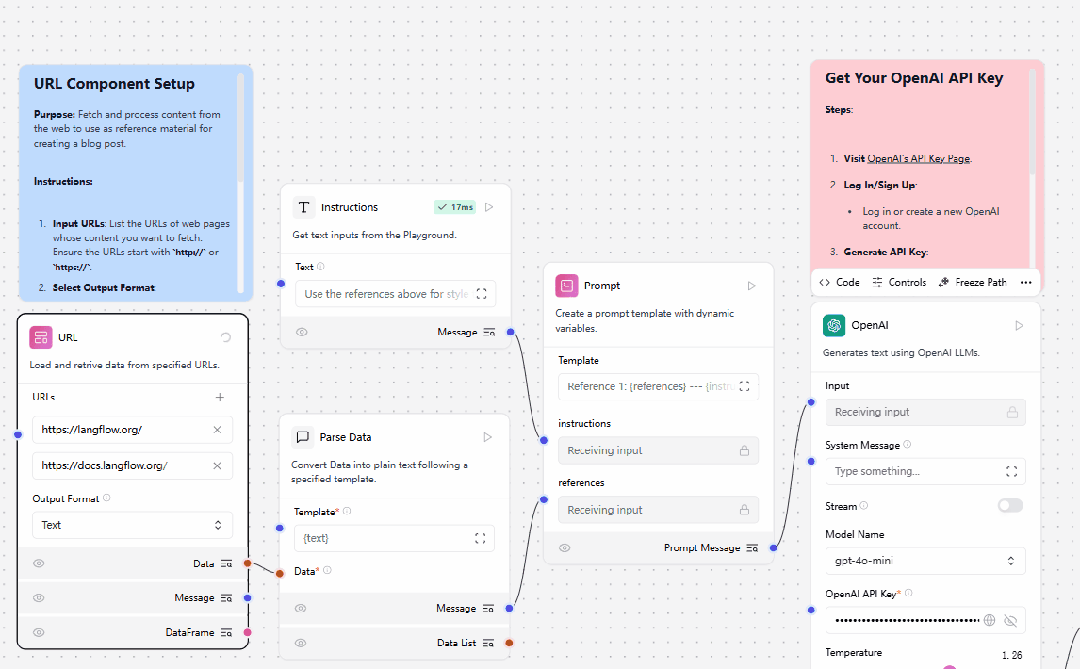This screenshot has width=1080, height=669.
Task: Click the URL Component Setup note title
Action: point(114,84)
